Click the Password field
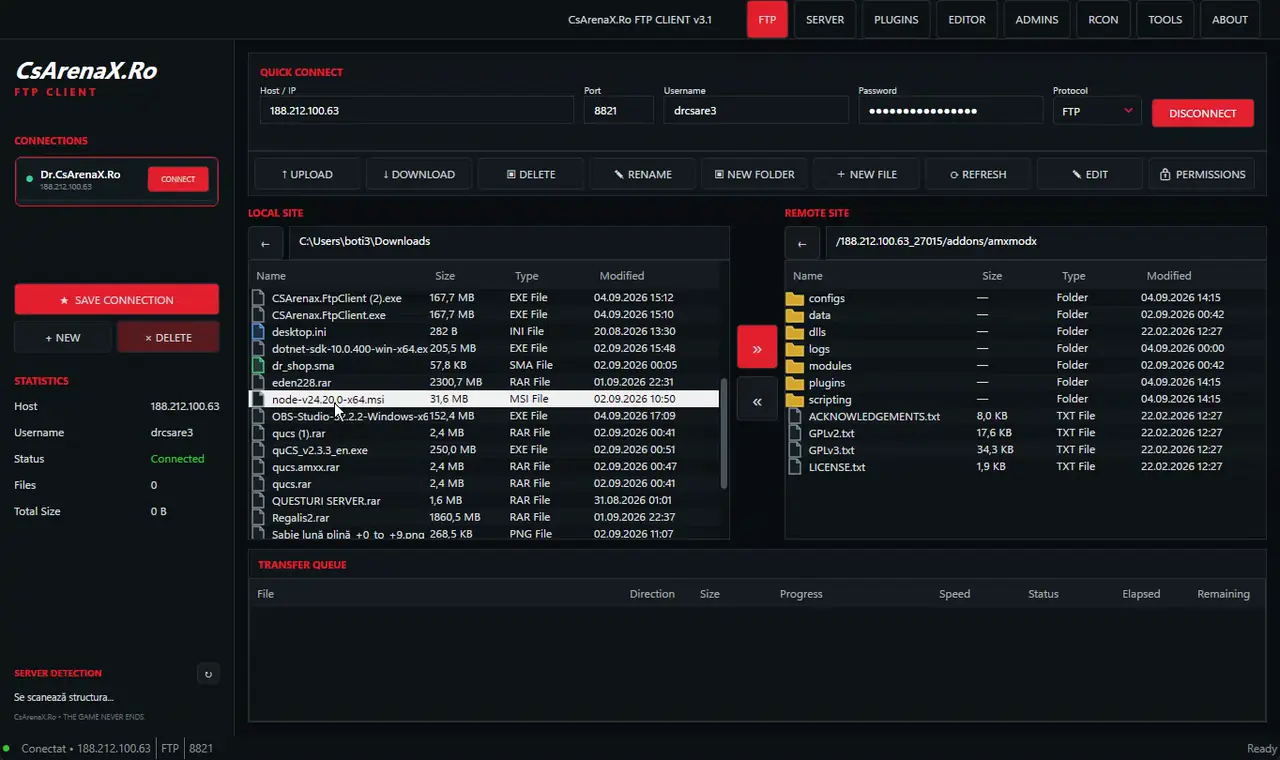The image size is (1280, 760). pyautogui.click(x=951, y=111)
